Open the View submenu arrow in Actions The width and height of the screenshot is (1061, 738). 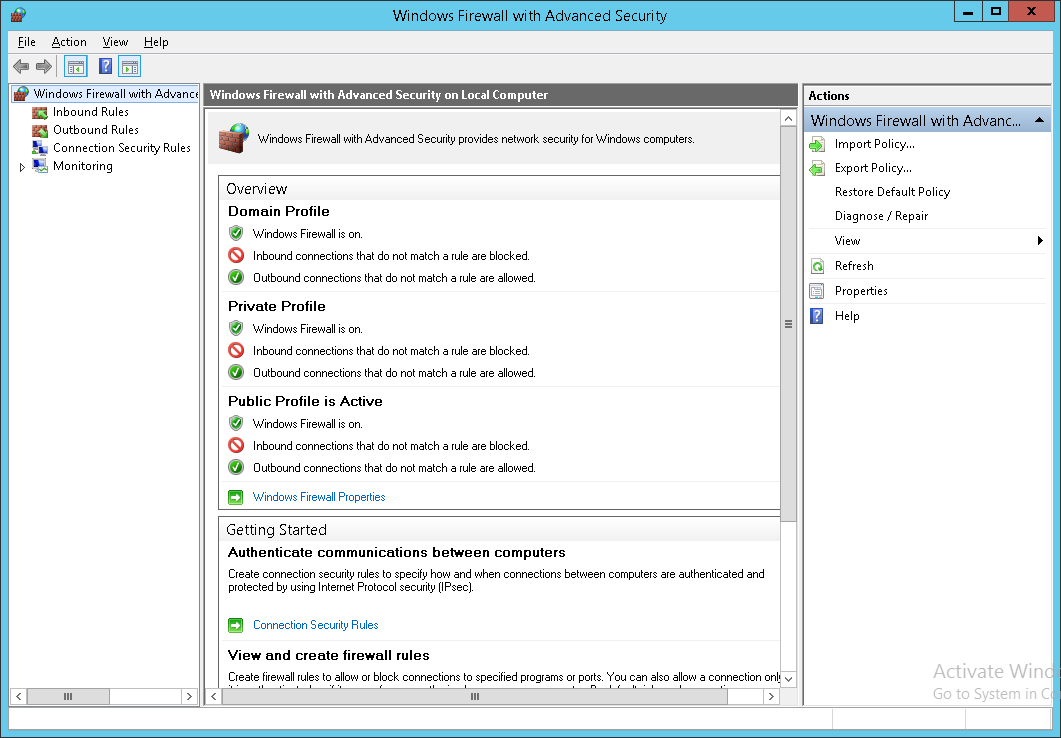[1040, 241]
